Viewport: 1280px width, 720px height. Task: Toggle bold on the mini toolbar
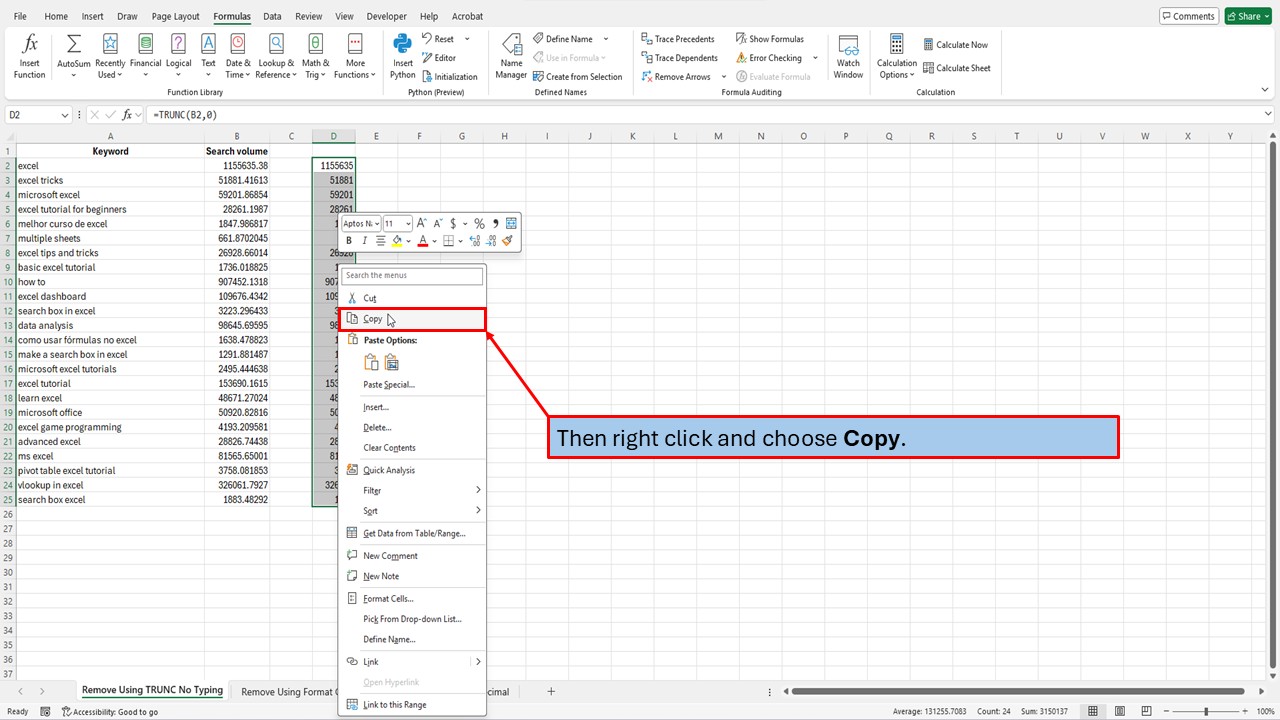(x=349, y=240)
